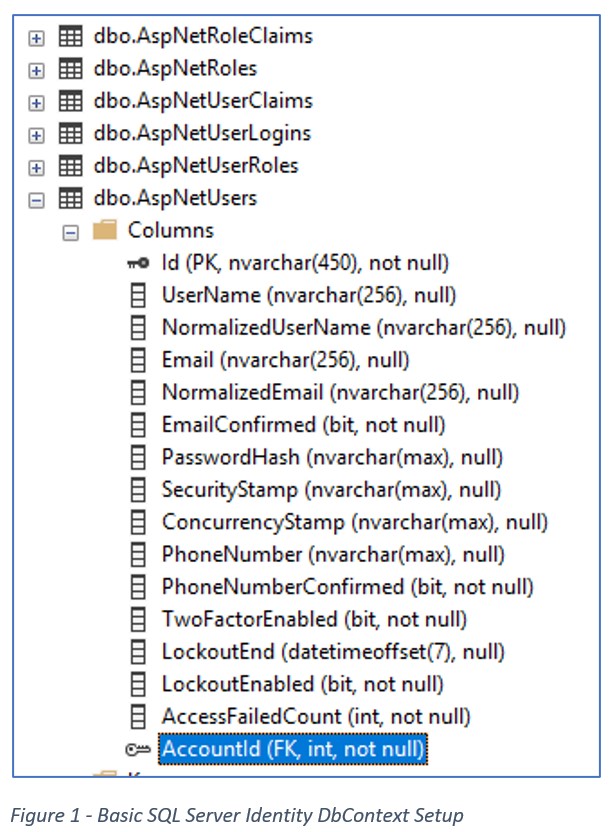Click the table icon next to dbo.AspNetUserLogins
616x832 pixels.
(x=70, y=134)
